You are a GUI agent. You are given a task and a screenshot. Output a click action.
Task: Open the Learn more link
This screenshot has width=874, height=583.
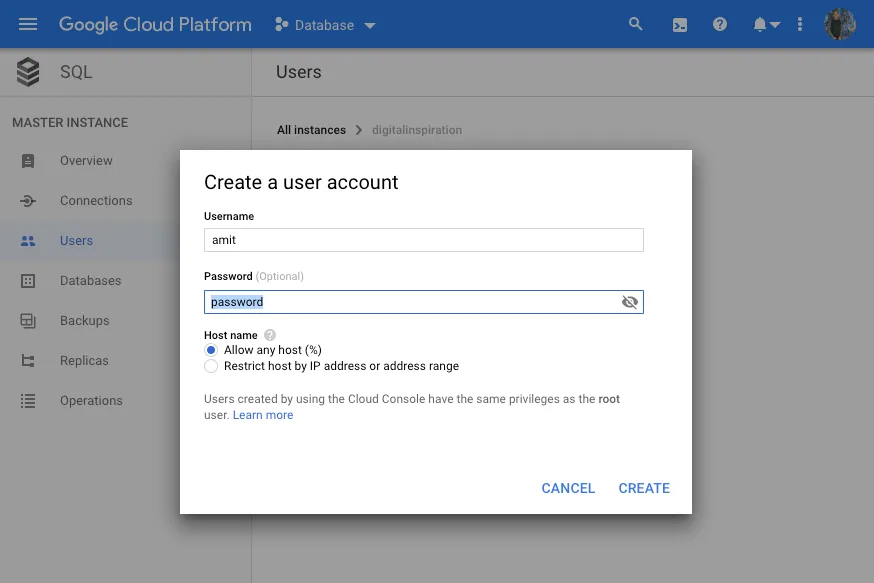coord(263,414)
